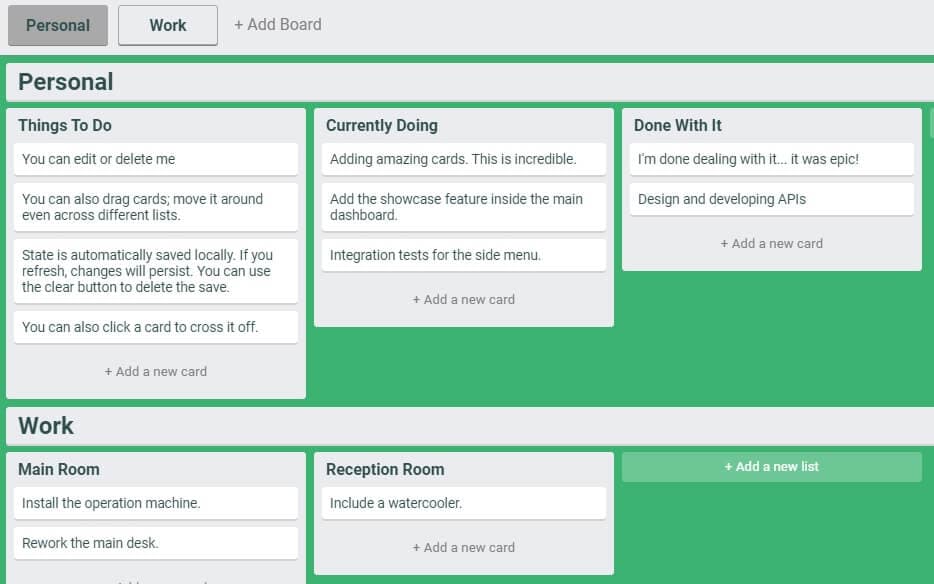
Task: Click the 'Add the showcase feature' card
Action: click(464, 207)
